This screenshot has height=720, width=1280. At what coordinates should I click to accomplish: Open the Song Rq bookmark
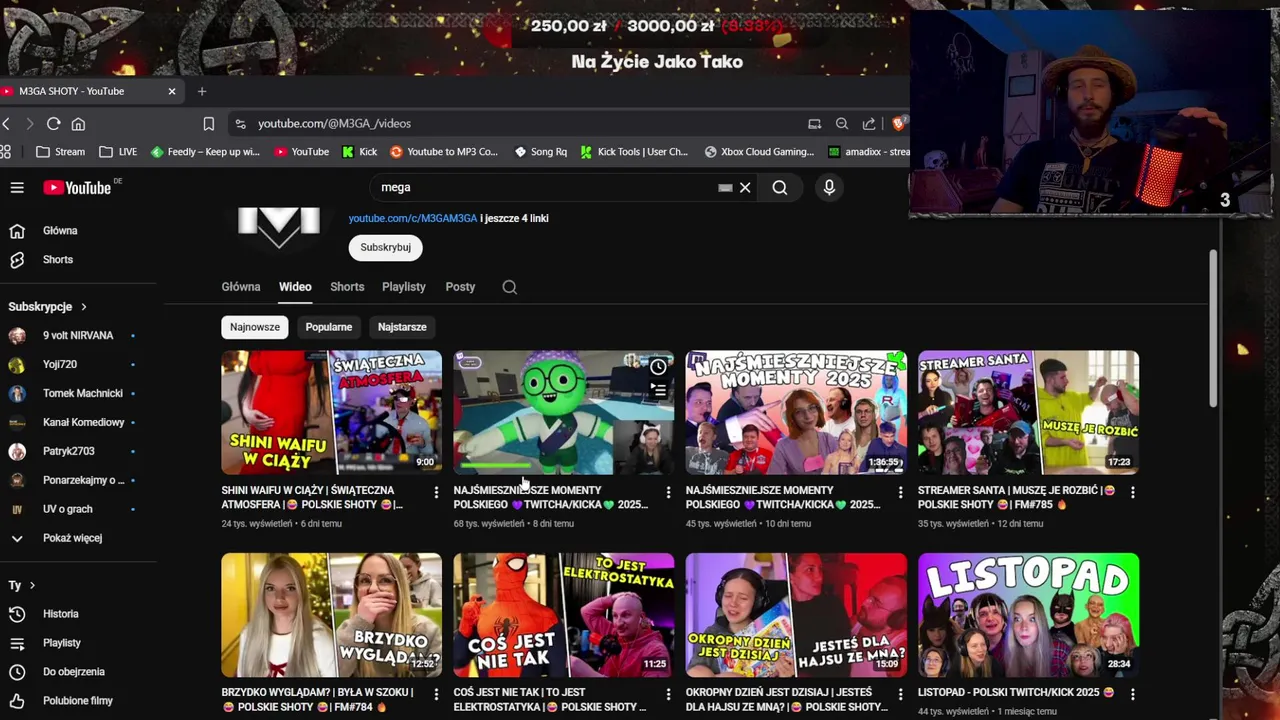click(540, 152)
